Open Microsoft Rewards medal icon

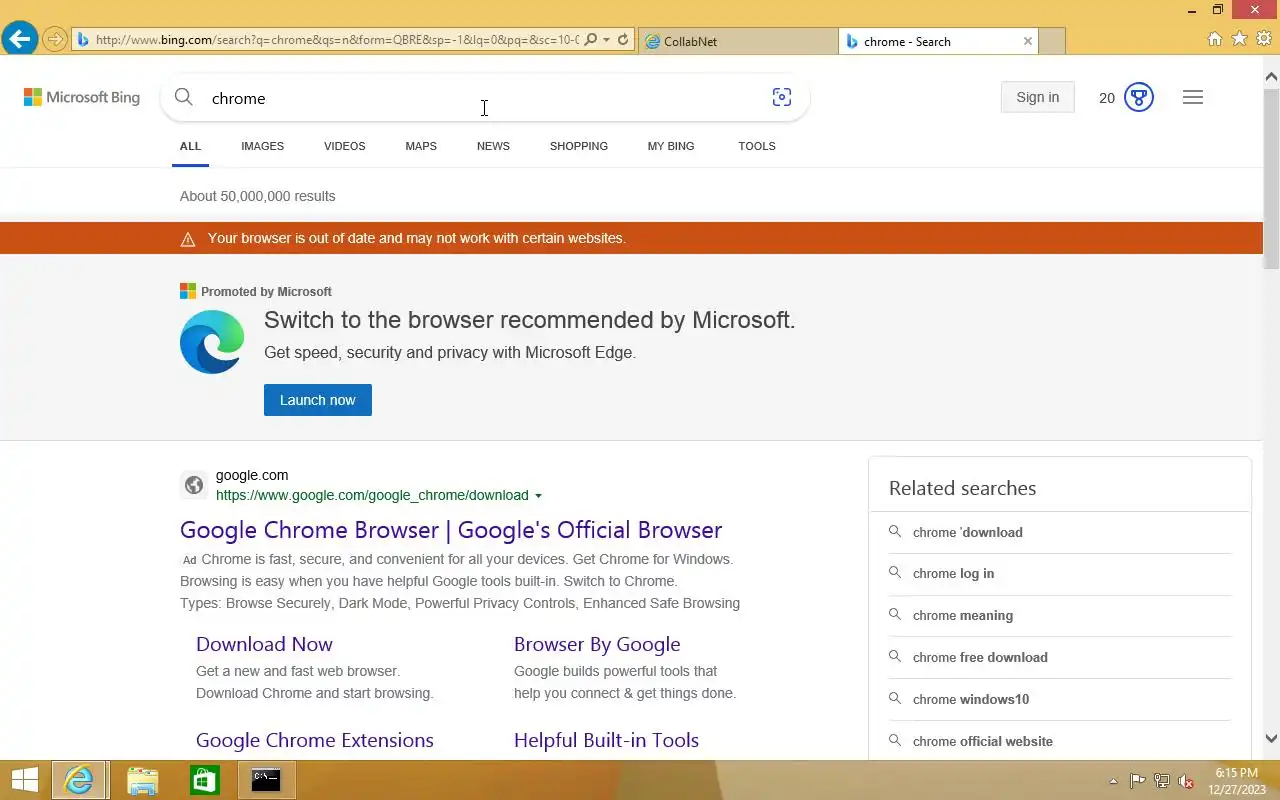click(1139, 97)
